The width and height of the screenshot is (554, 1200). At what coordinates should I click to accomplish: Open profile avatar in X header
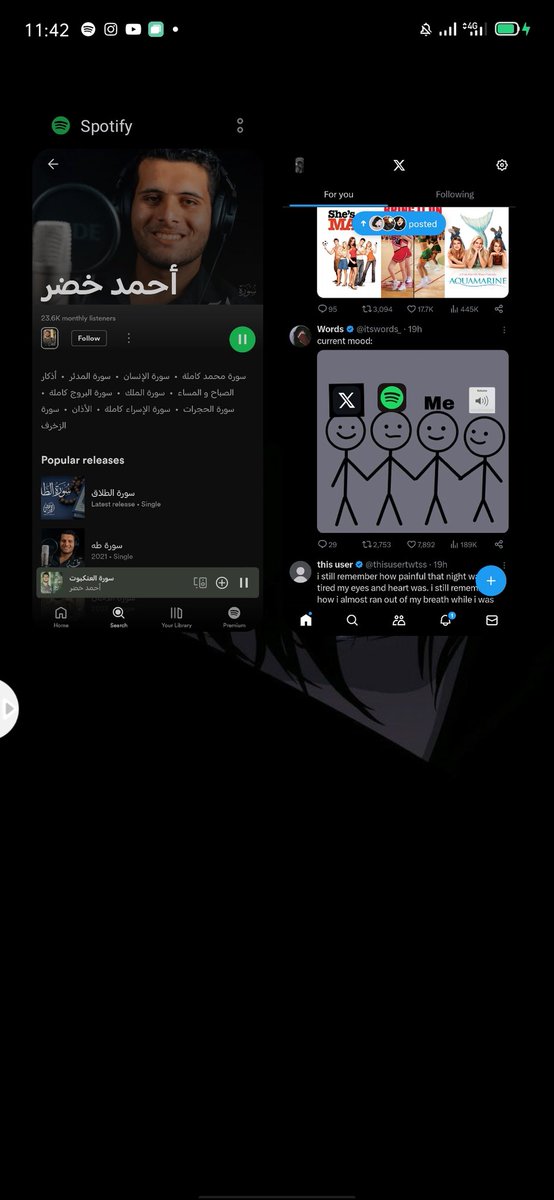[298, 165]
